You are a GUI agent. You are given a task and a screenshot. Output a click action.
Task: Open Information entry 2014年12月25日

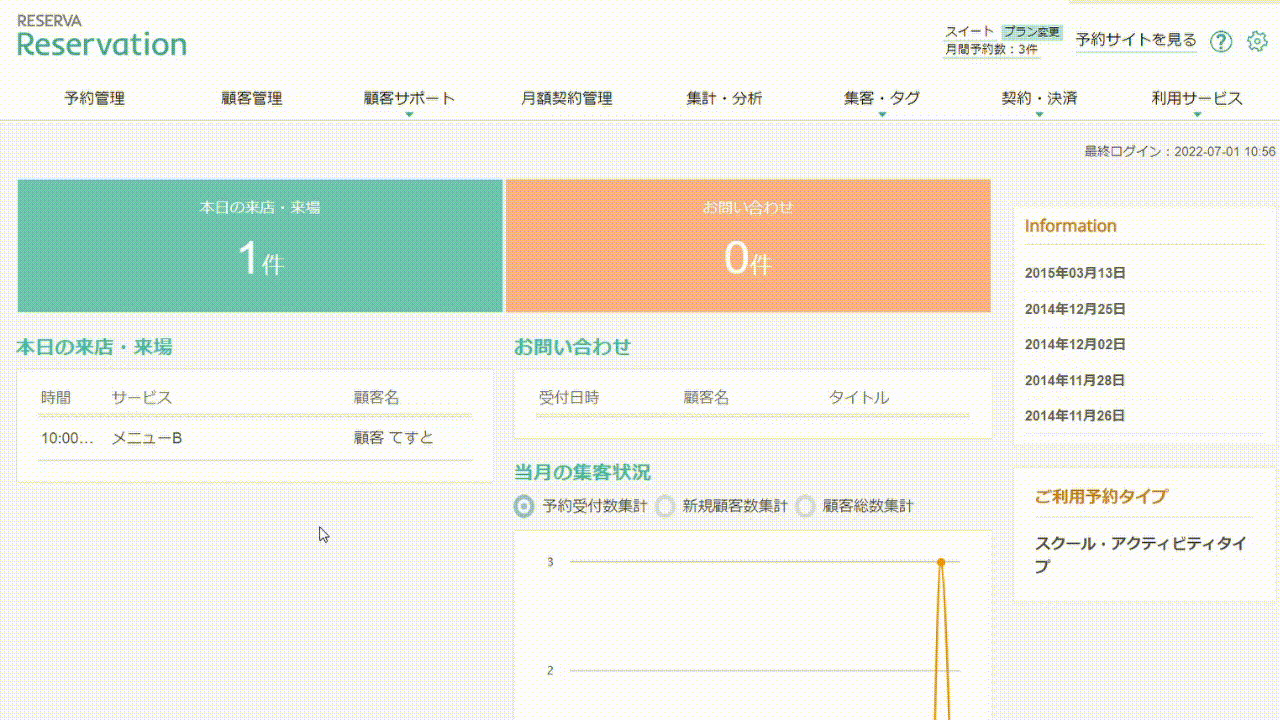[1075, 309]
